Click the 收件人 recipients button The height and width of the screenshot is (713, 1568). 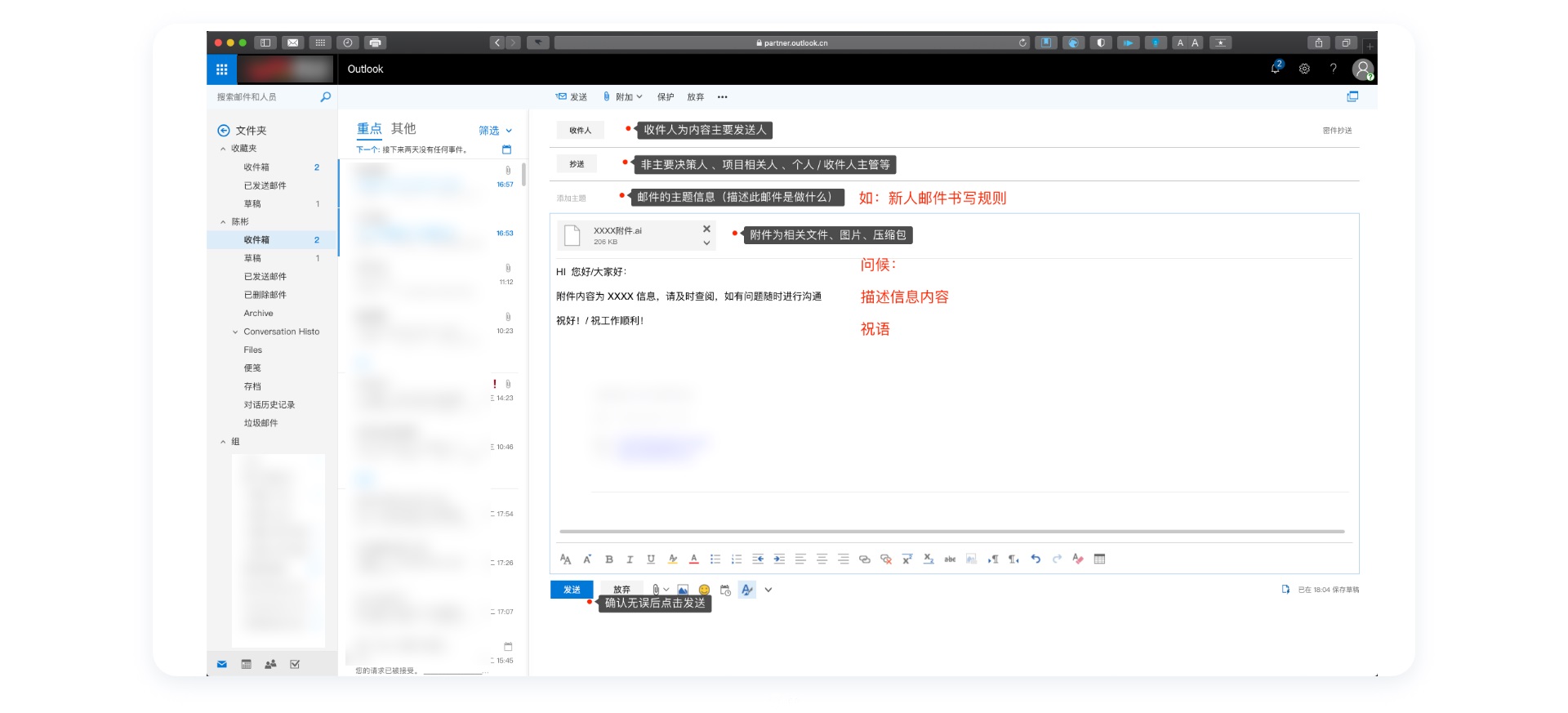(581, 131)
